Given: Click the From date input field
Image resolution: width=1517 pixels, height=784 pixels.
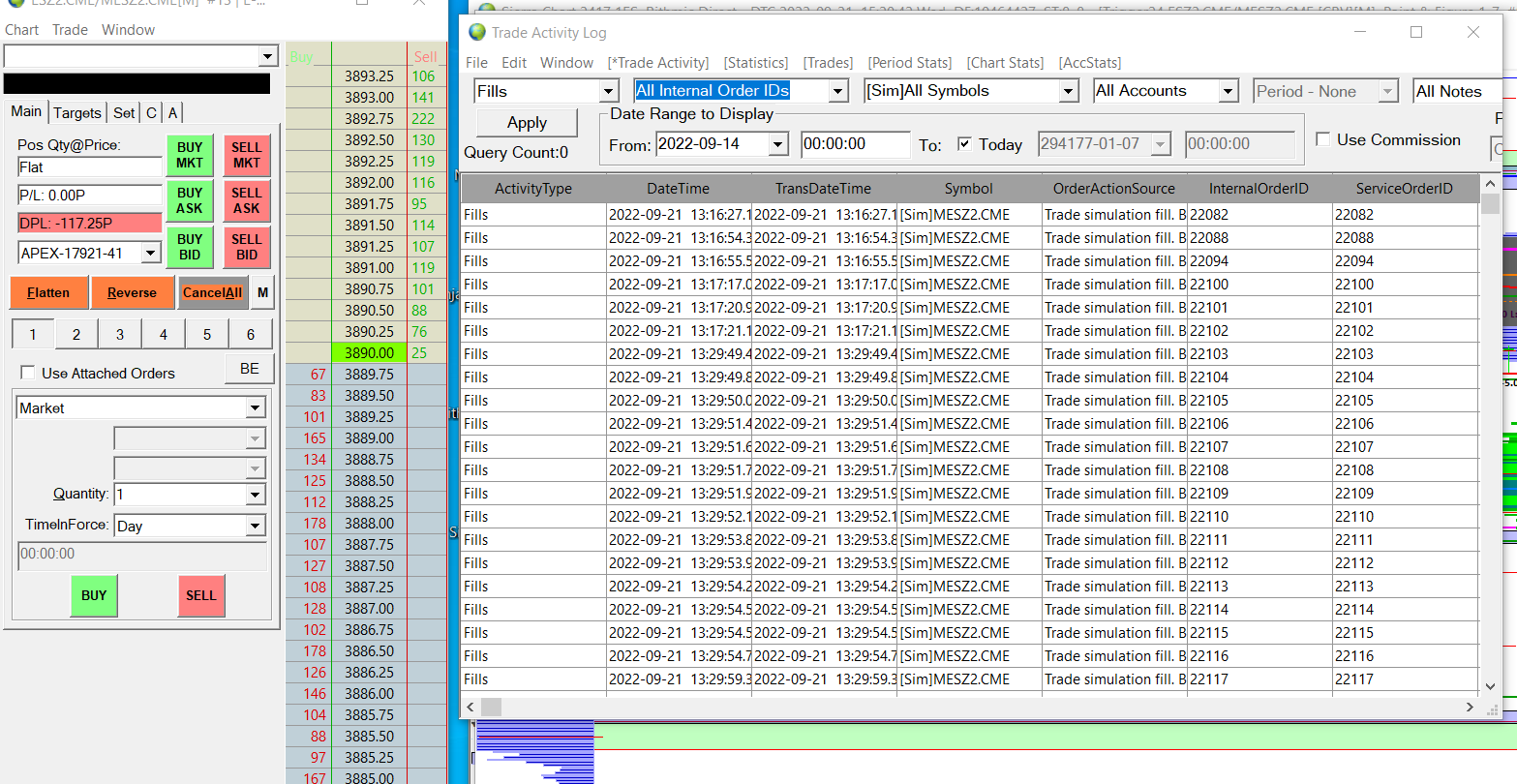Looking at the screenshot, I should point(713,145).
